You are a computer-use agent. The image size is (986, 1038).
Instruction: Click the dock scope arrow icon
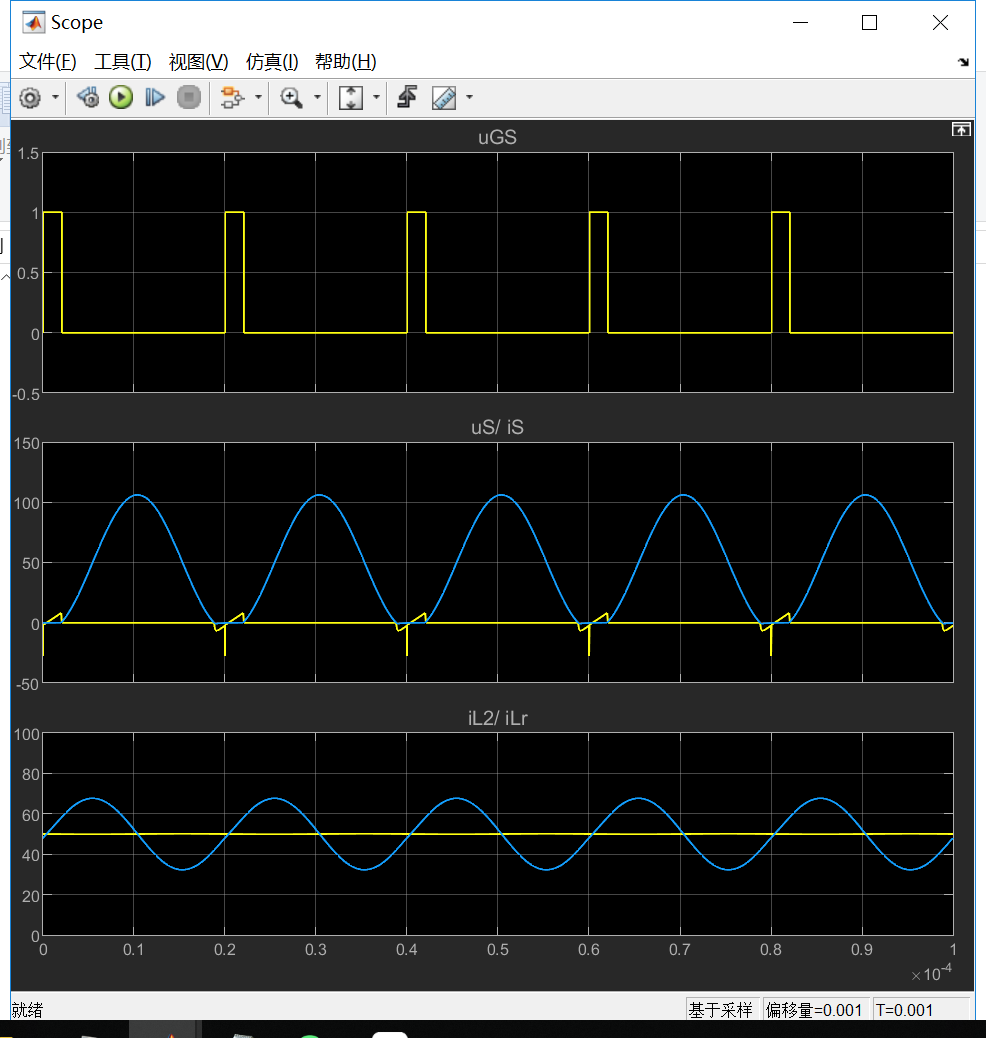pyautogui.click(x=963, y=62)
